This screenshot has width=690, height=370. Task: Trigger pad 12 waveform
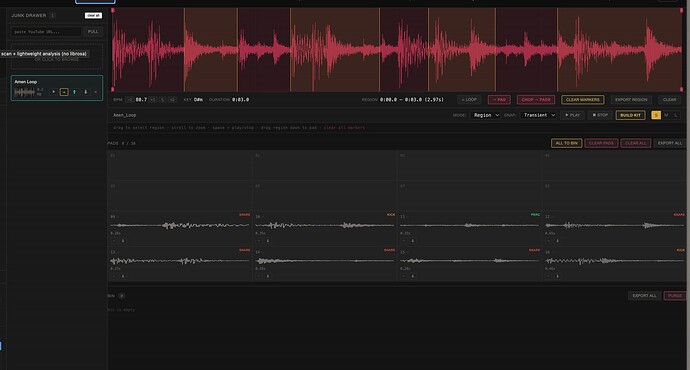point(614,225)
